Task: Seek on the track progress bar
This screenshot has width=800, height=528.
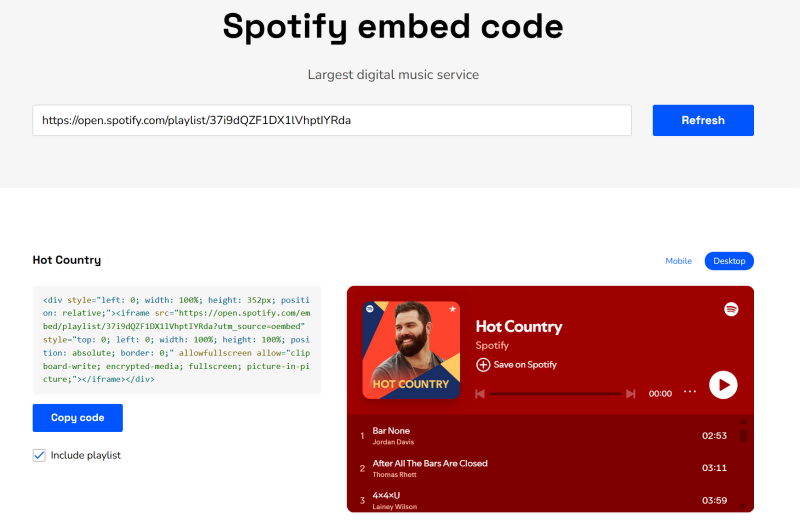Action: tap(555, 394)
